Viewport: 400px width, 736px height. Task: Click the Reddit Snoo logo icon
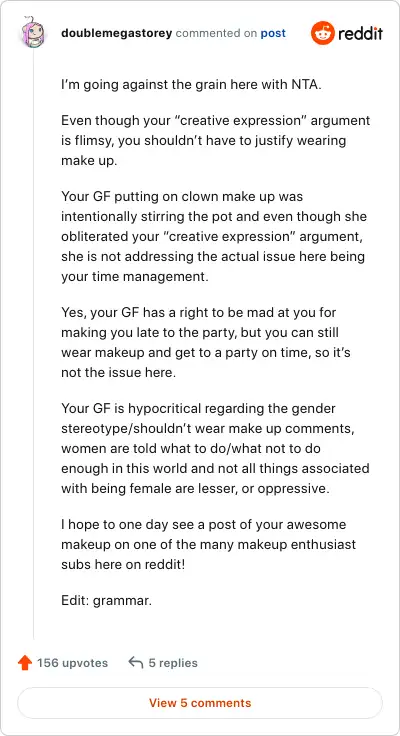[x=323, y=33]
